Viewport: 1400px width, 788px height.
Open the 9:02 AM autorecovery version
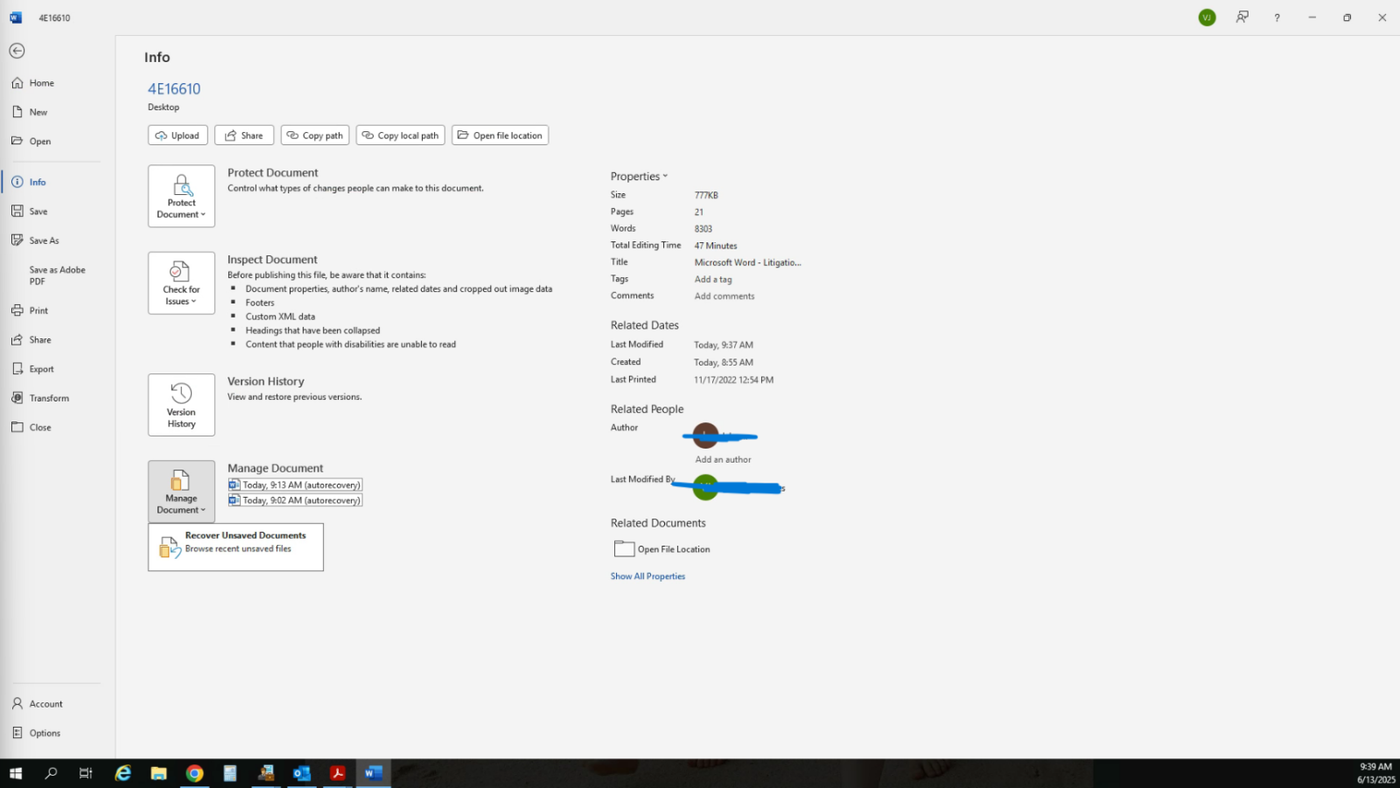pos(295,500)
